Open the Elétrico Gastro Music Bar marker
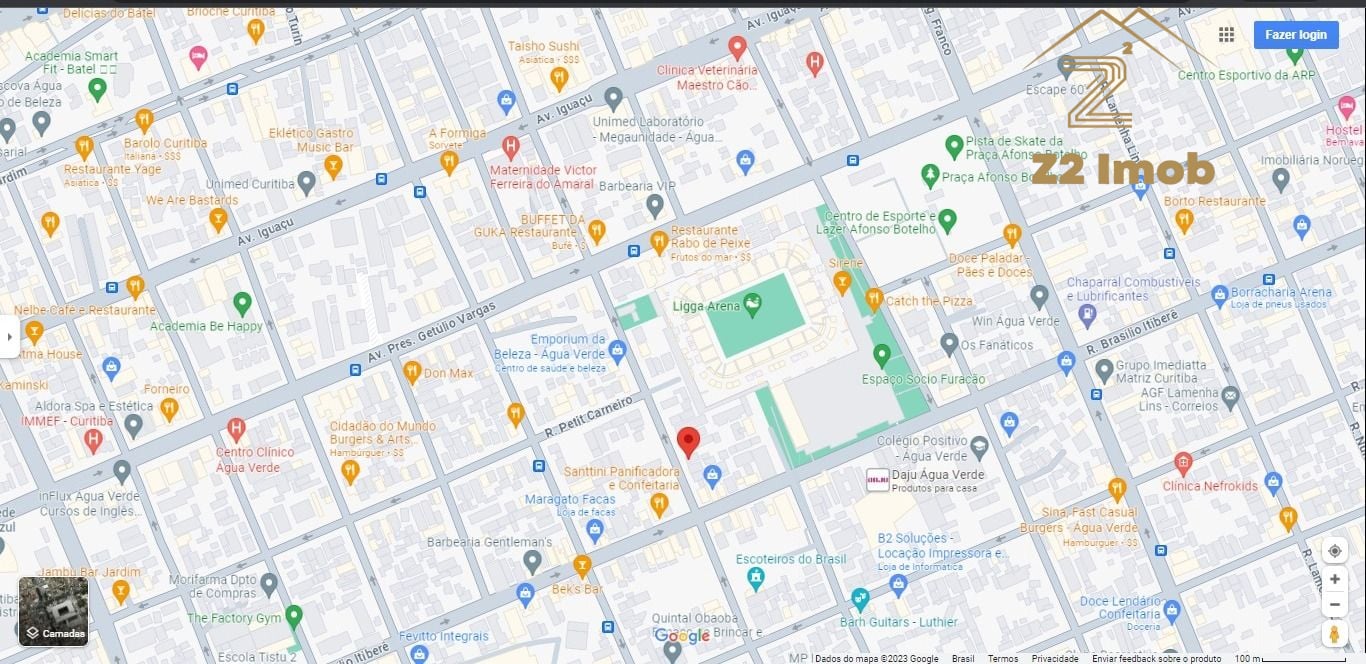The image size is (1366, 664). click(333, 167)
